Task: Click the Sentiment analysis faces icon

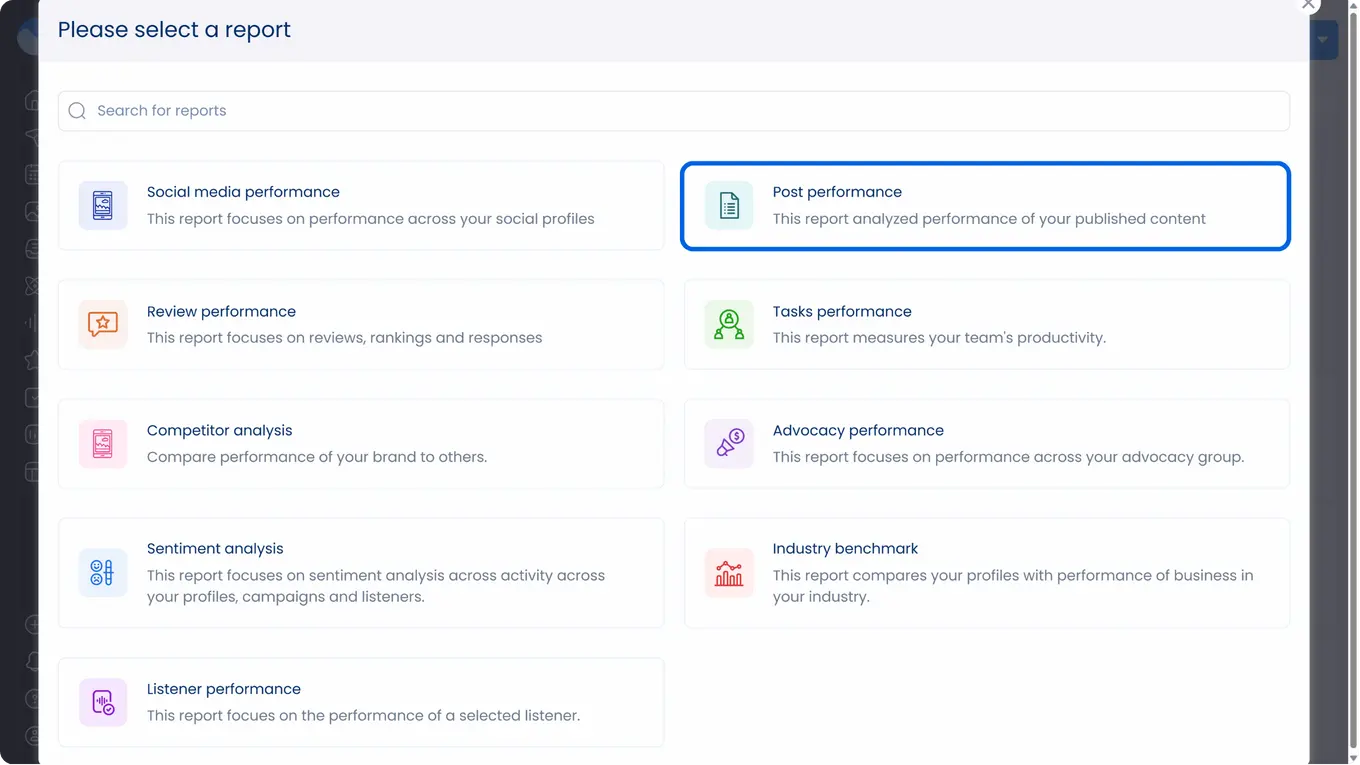Action: click(x=103, y=573)
